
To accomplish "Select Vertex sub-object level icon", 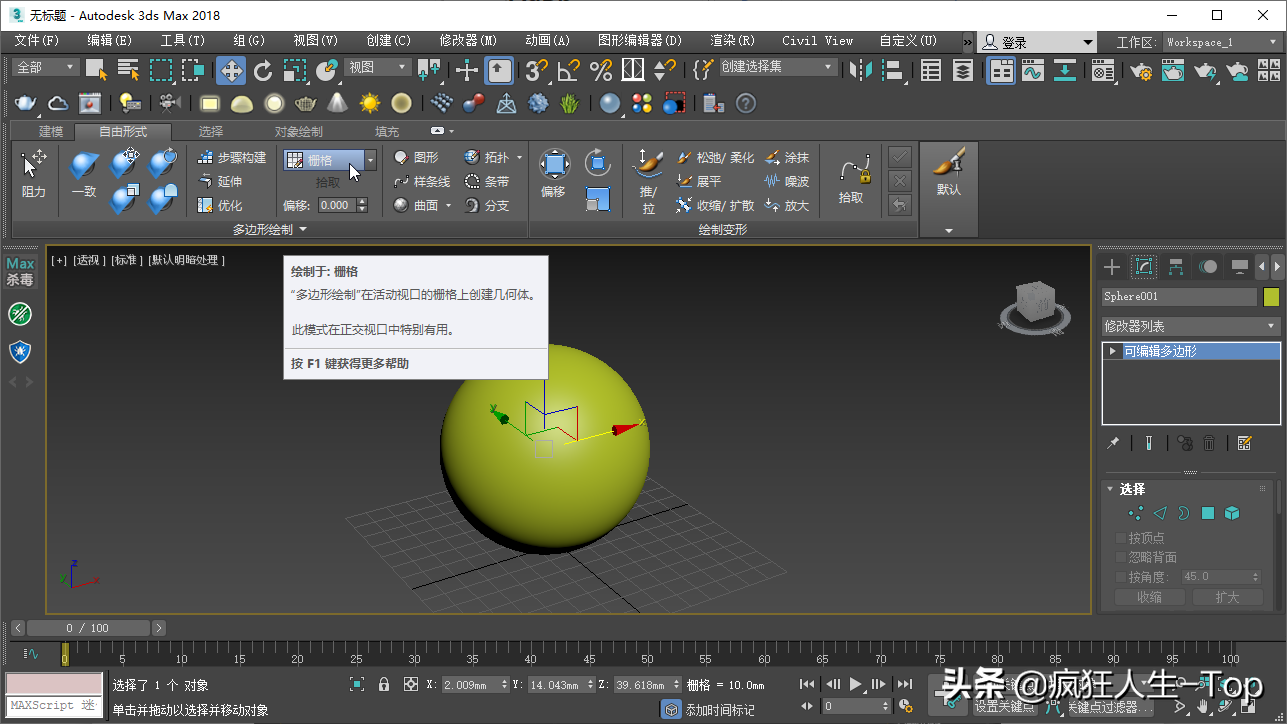I will tap(1135, 513).
